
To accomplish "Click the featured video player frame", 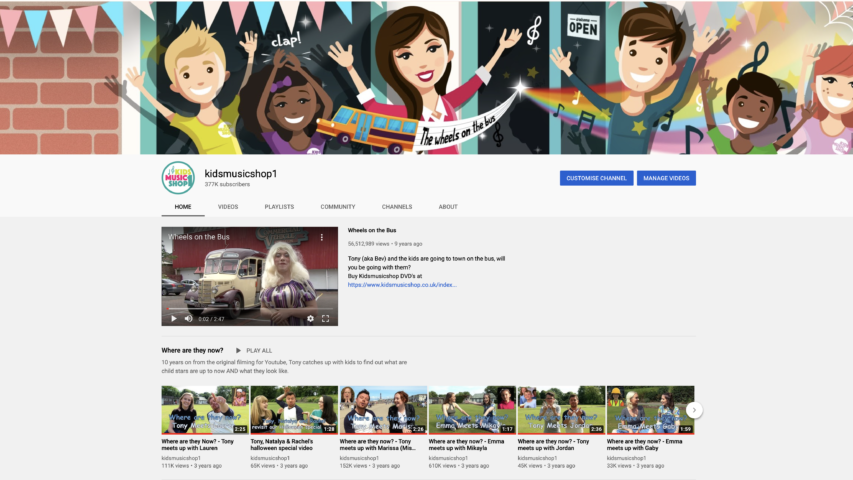I will click(250, 276).
